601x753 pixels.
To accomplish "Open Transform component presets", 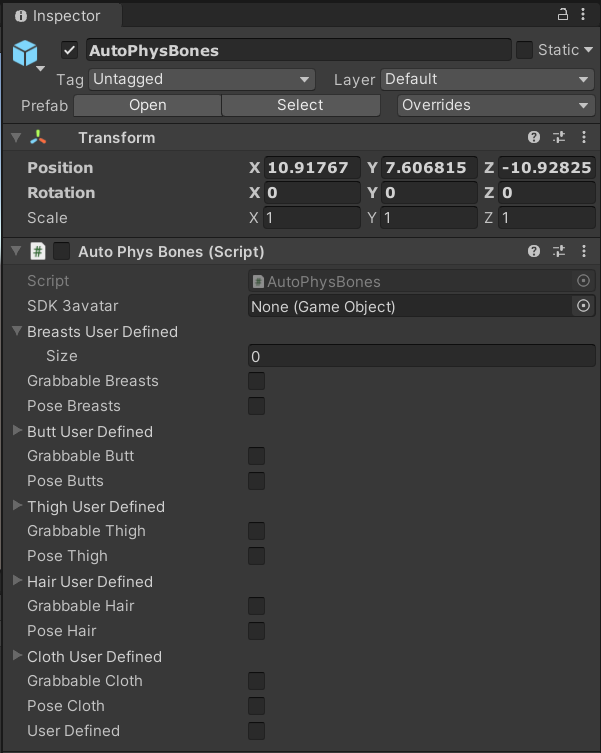I will 559,138.
